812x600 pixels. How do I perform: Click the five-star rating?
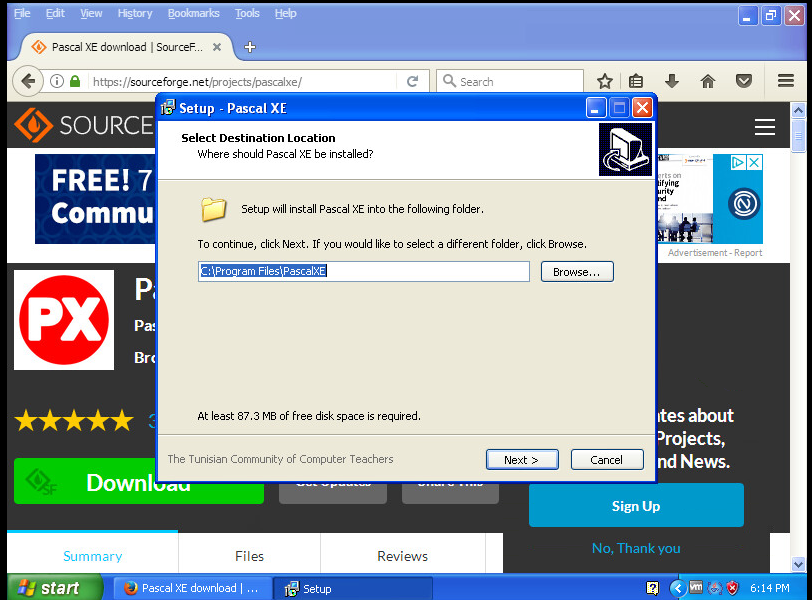74,420
